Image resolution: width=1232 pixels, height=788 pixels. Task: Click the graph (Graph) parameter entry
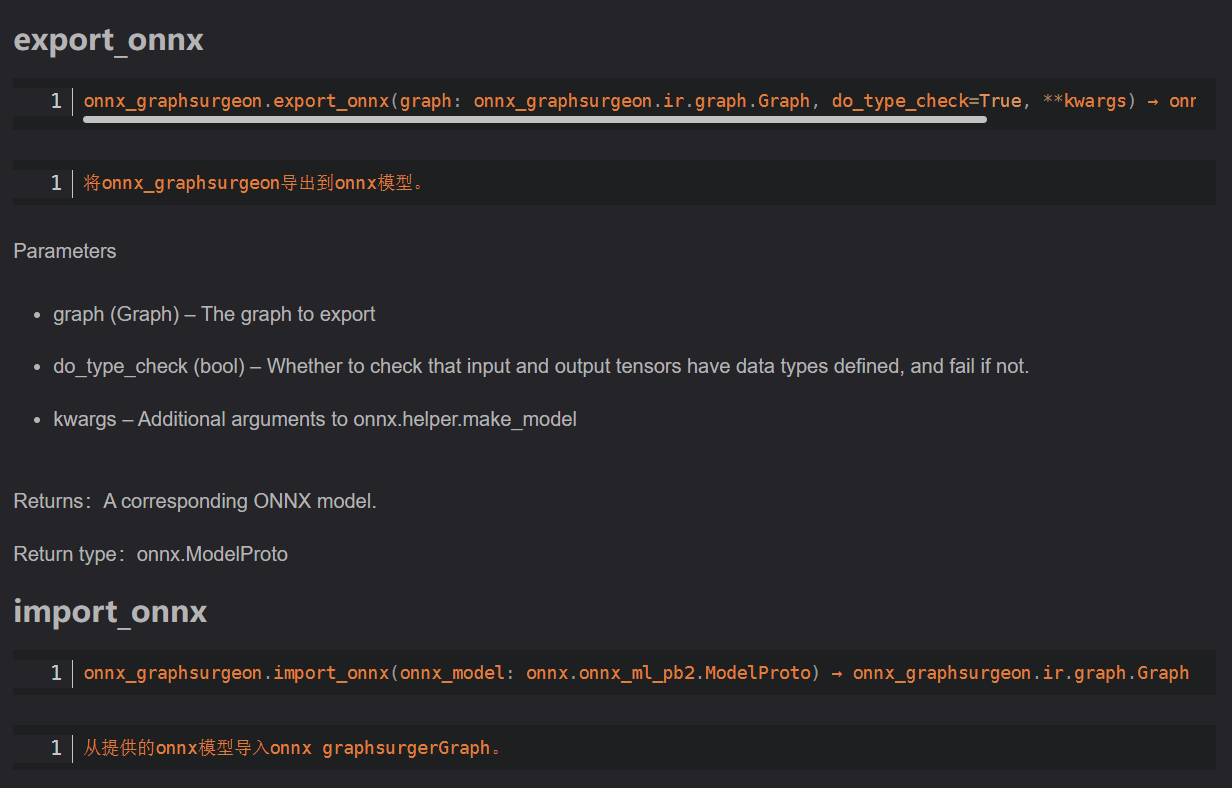214,313
